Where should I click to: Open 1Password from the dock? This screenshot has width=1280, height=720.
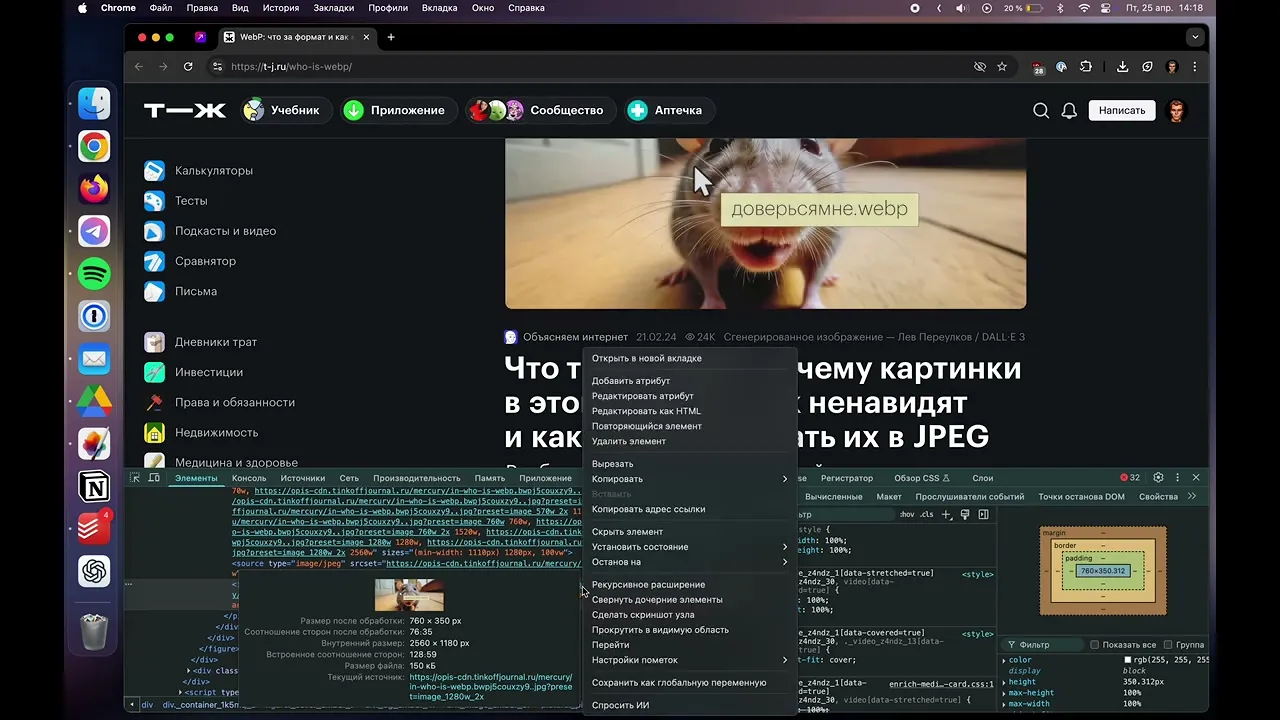point(94,316)
